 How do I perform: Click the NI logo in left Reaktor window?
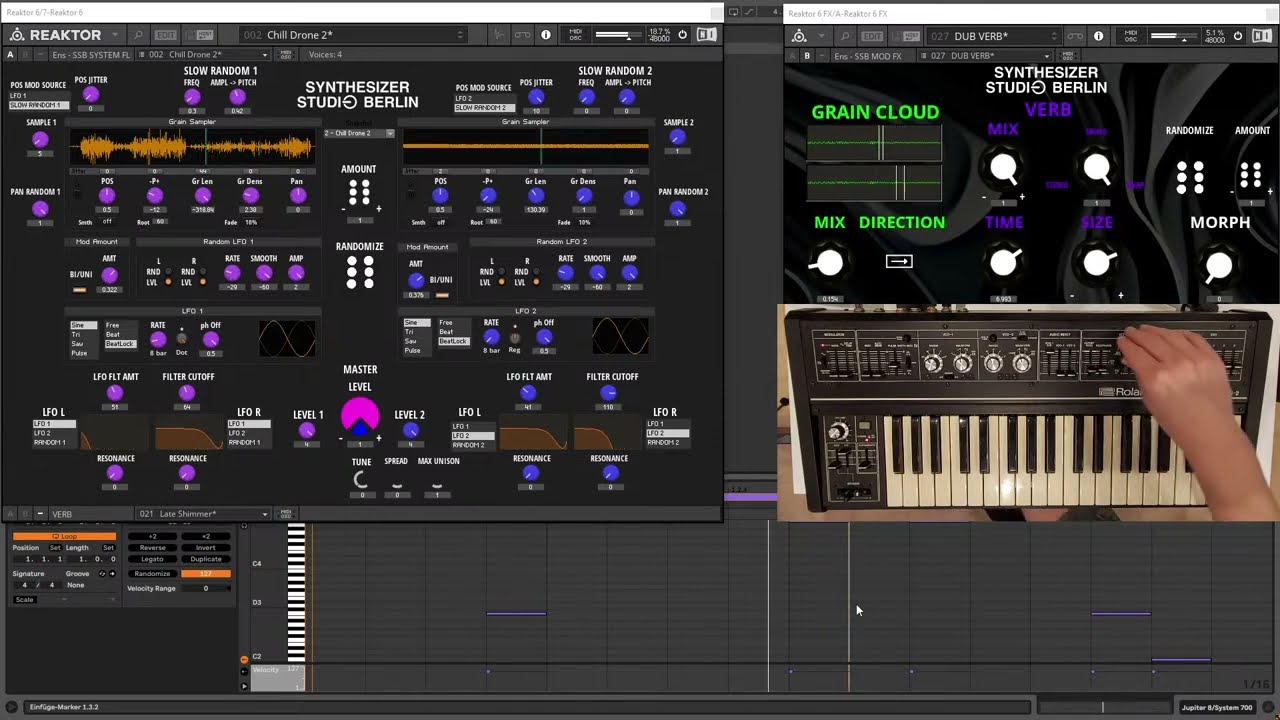pyautogui.click(x=706, y=35)
